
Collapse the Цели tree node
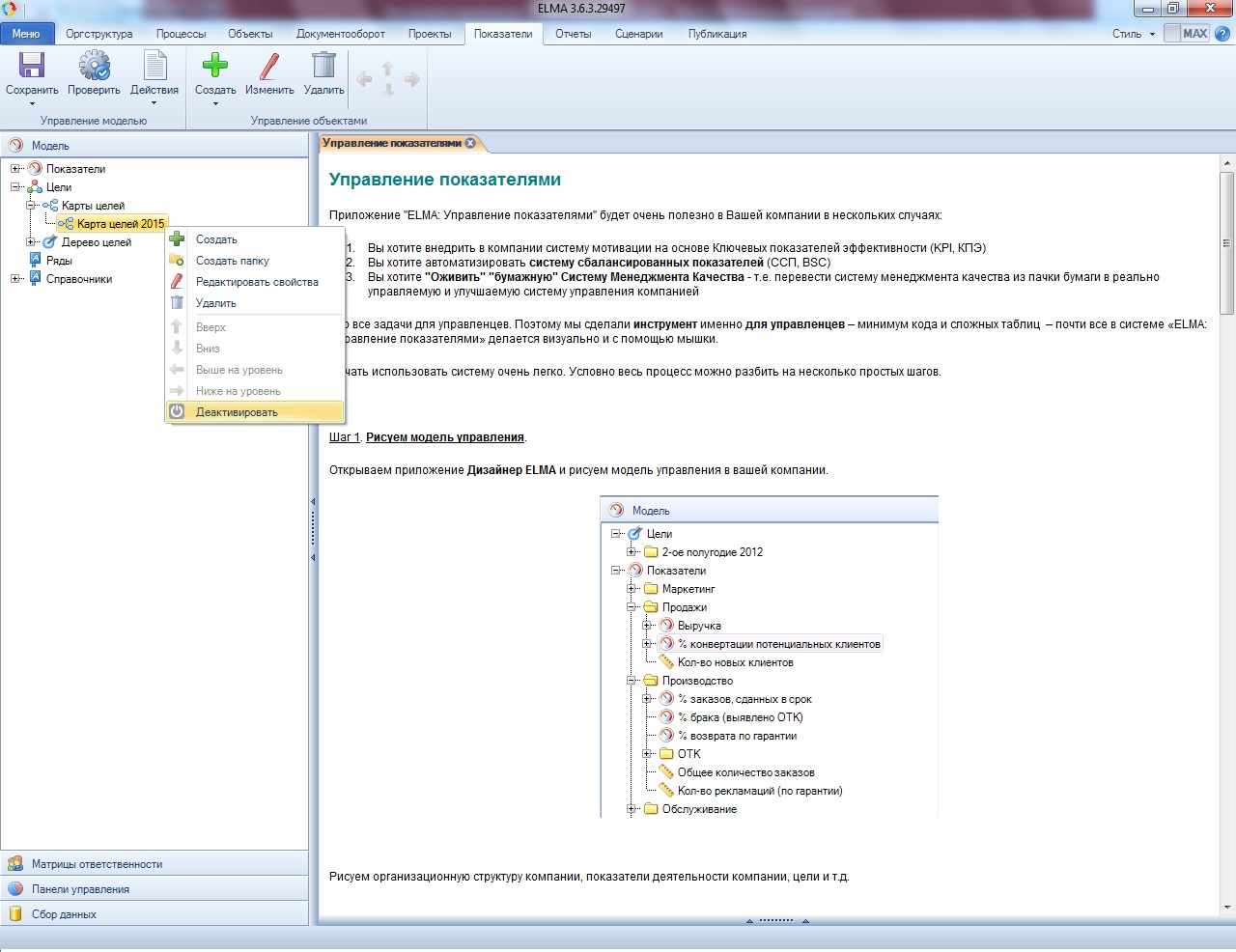(15, 187)
